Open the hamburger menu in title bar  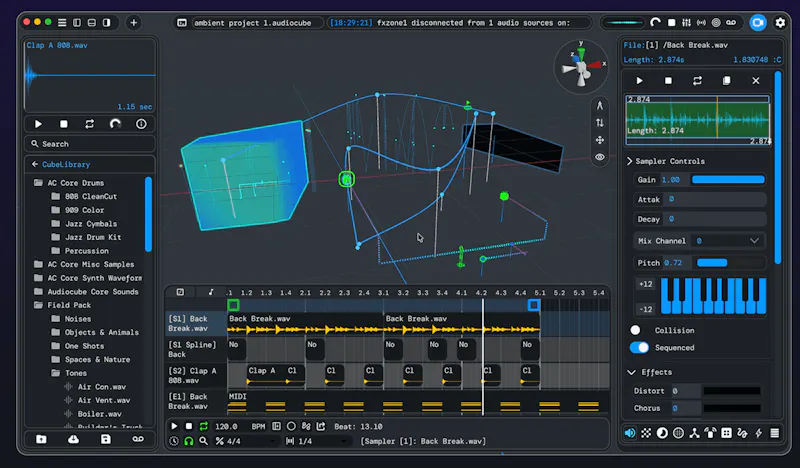coord(62,22)
